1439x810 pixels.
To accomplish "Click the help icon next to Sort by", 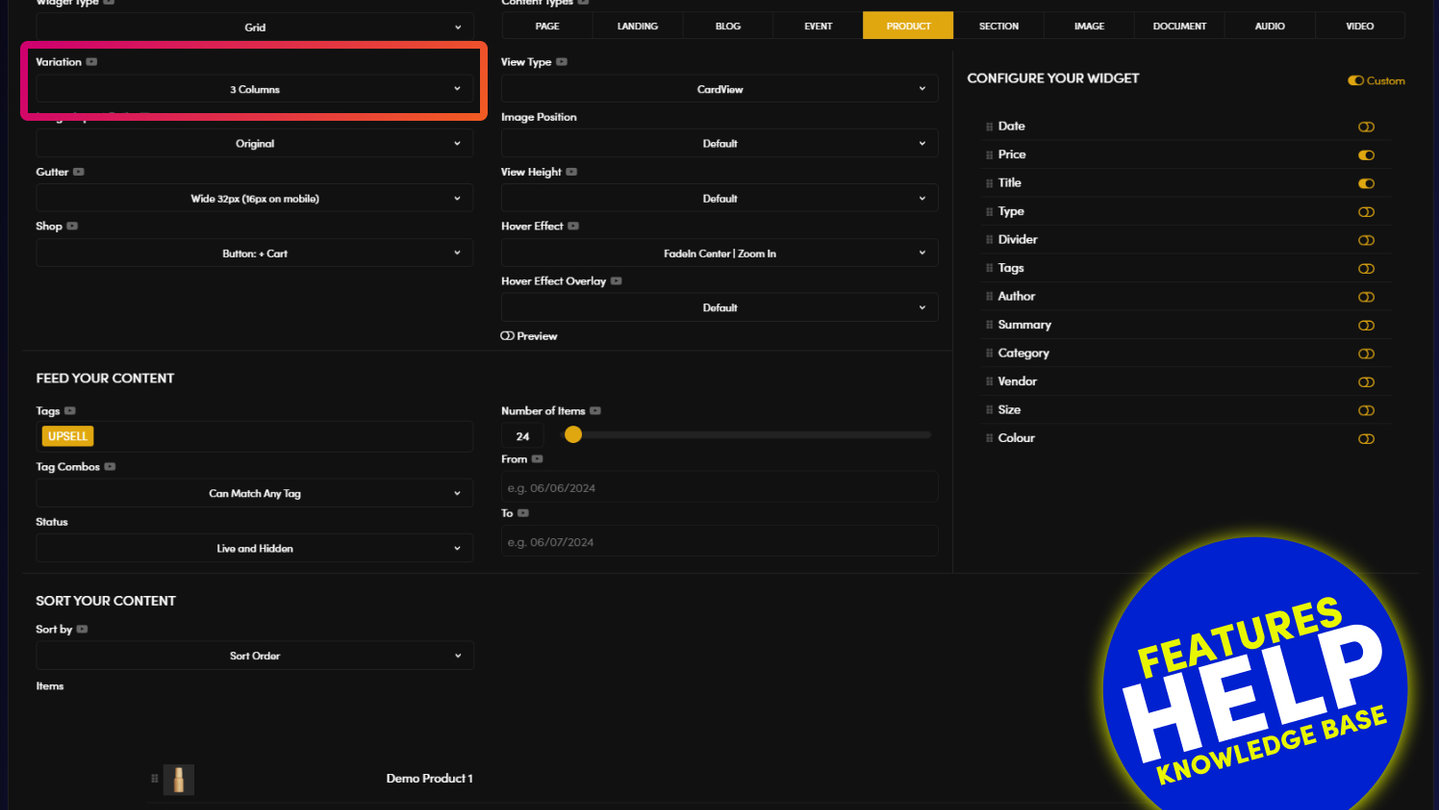I will coord(82,629).
